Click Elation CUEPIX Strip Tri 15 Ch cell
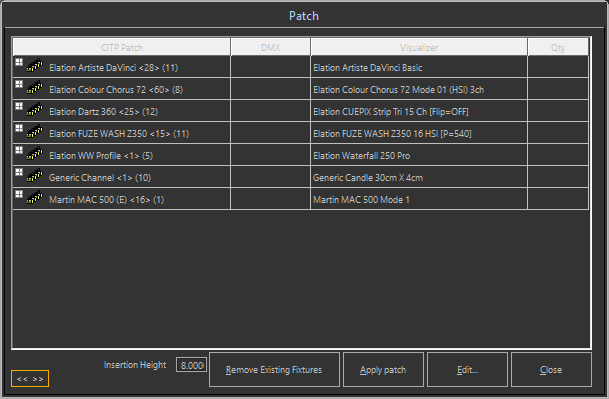The width and height of the screenshot is (609, 399). pyautogui.click(x=419, y=111)
